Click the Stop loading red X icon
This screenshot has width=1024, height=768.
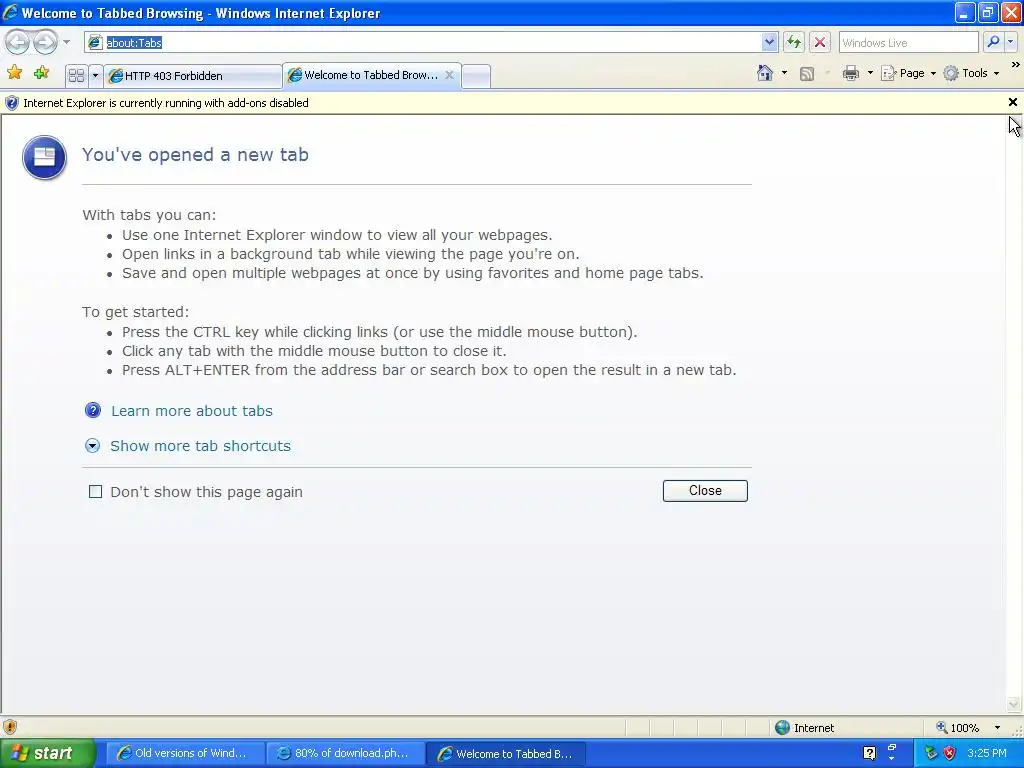coord(820,42)
